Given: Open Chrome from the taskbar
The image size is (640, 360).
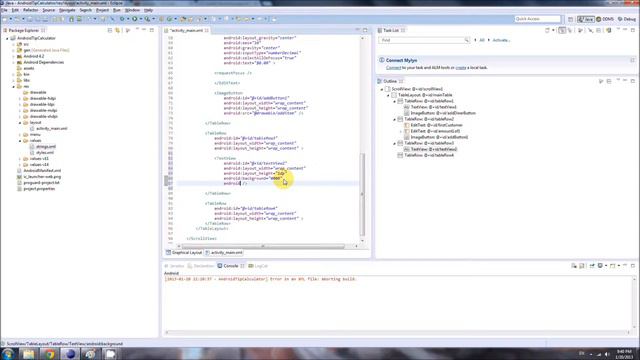Looking at the screenshot, I should pos(49,354).
